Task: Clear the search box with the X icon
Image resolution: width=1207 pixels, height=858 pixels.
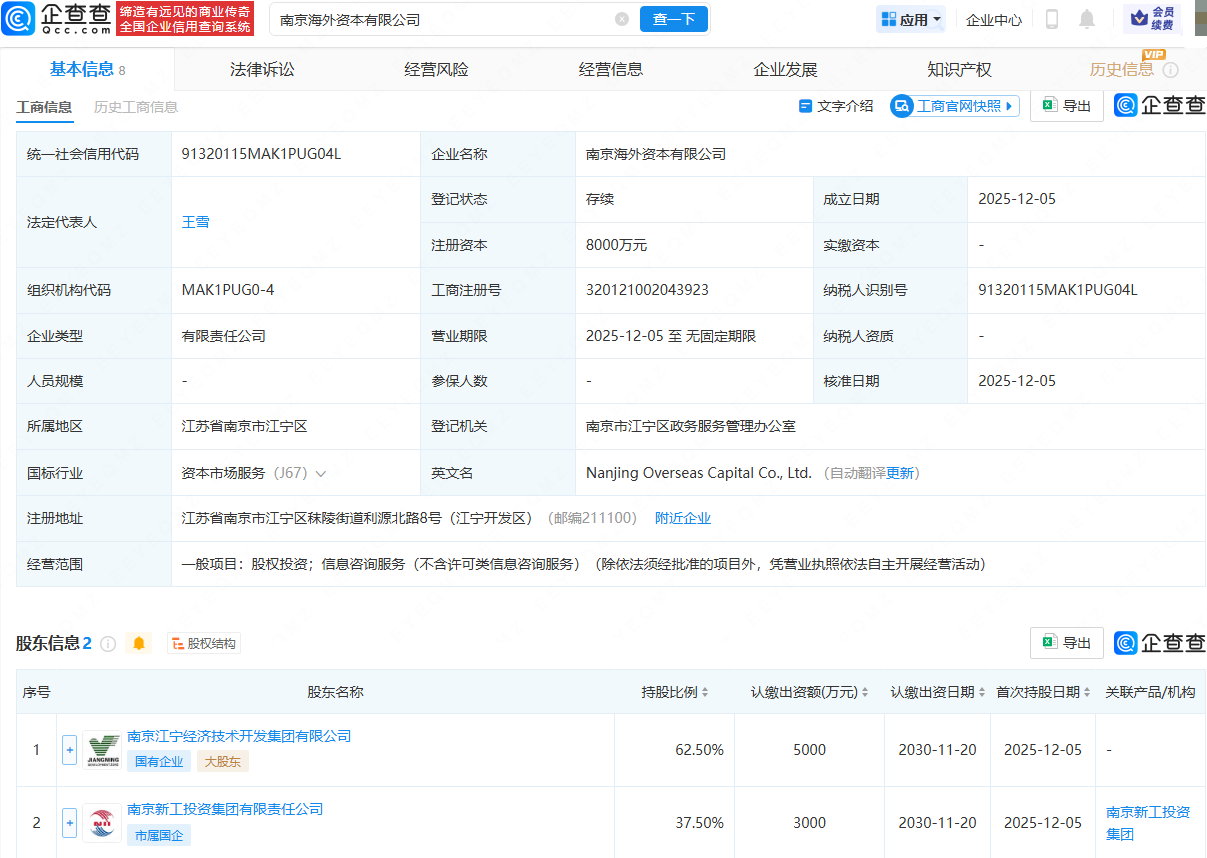Action: click(x=622, y=19)
